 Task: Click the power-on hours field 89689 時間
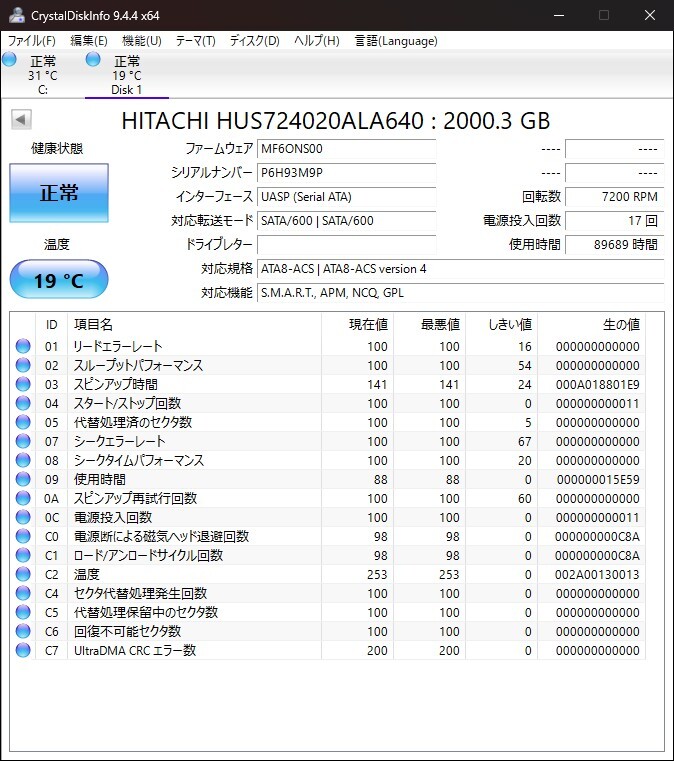(x=614, y=245)
